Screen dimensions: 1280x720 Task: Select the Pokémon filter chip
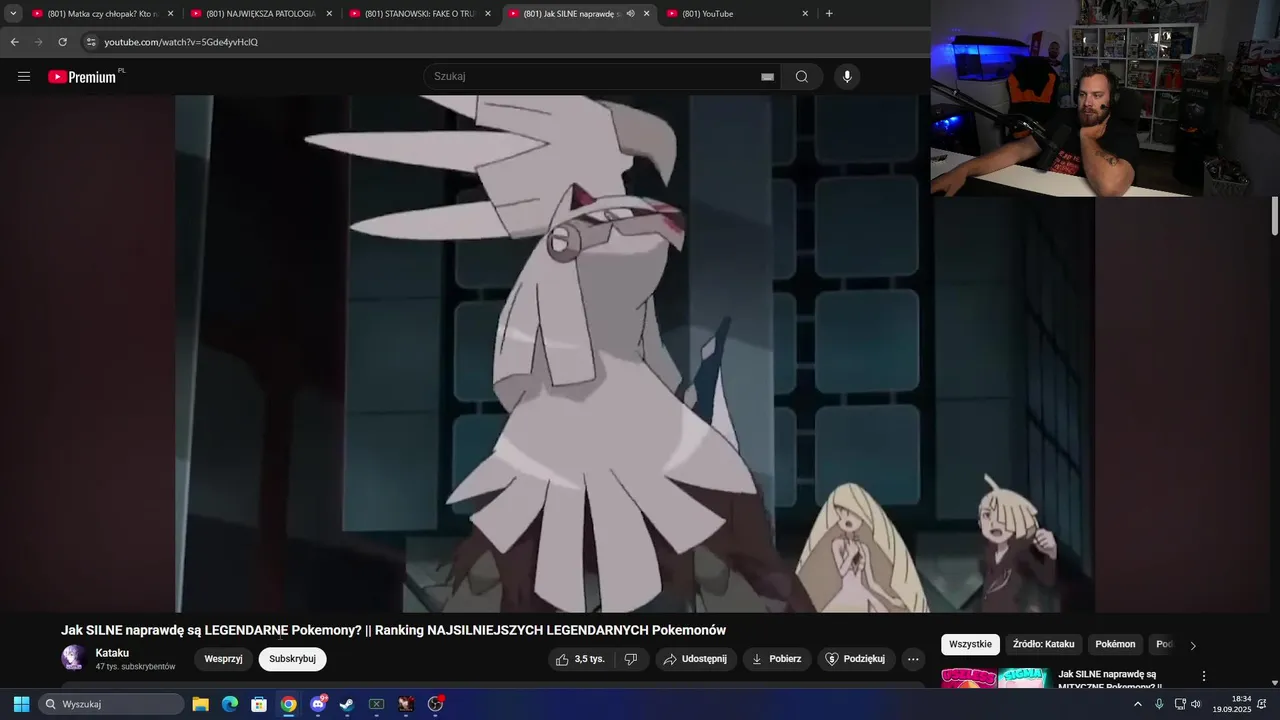[x=1115, y=645]
